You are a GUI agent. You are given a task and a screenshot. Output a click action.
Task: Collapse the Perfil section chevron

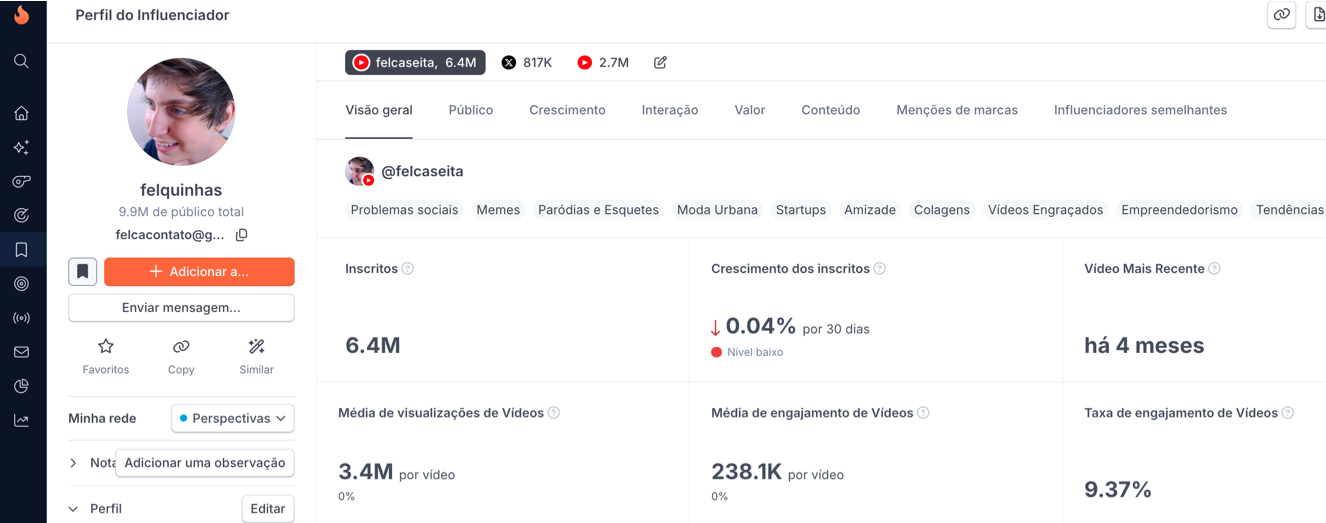pyautogui.click(x=73, y=509)
